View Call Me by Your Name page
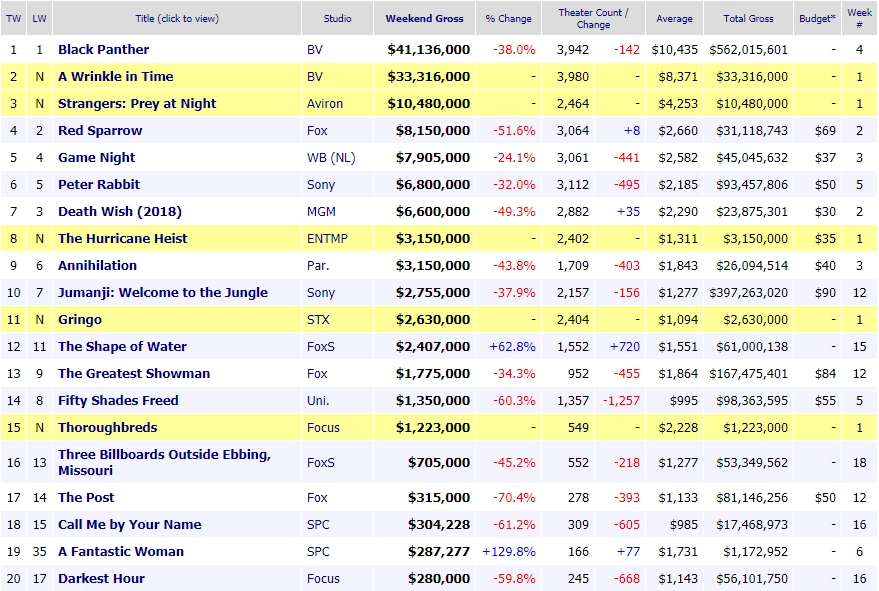Image resolution: width=879 pixels, height=591 pixels. click(x=129, y=524)
